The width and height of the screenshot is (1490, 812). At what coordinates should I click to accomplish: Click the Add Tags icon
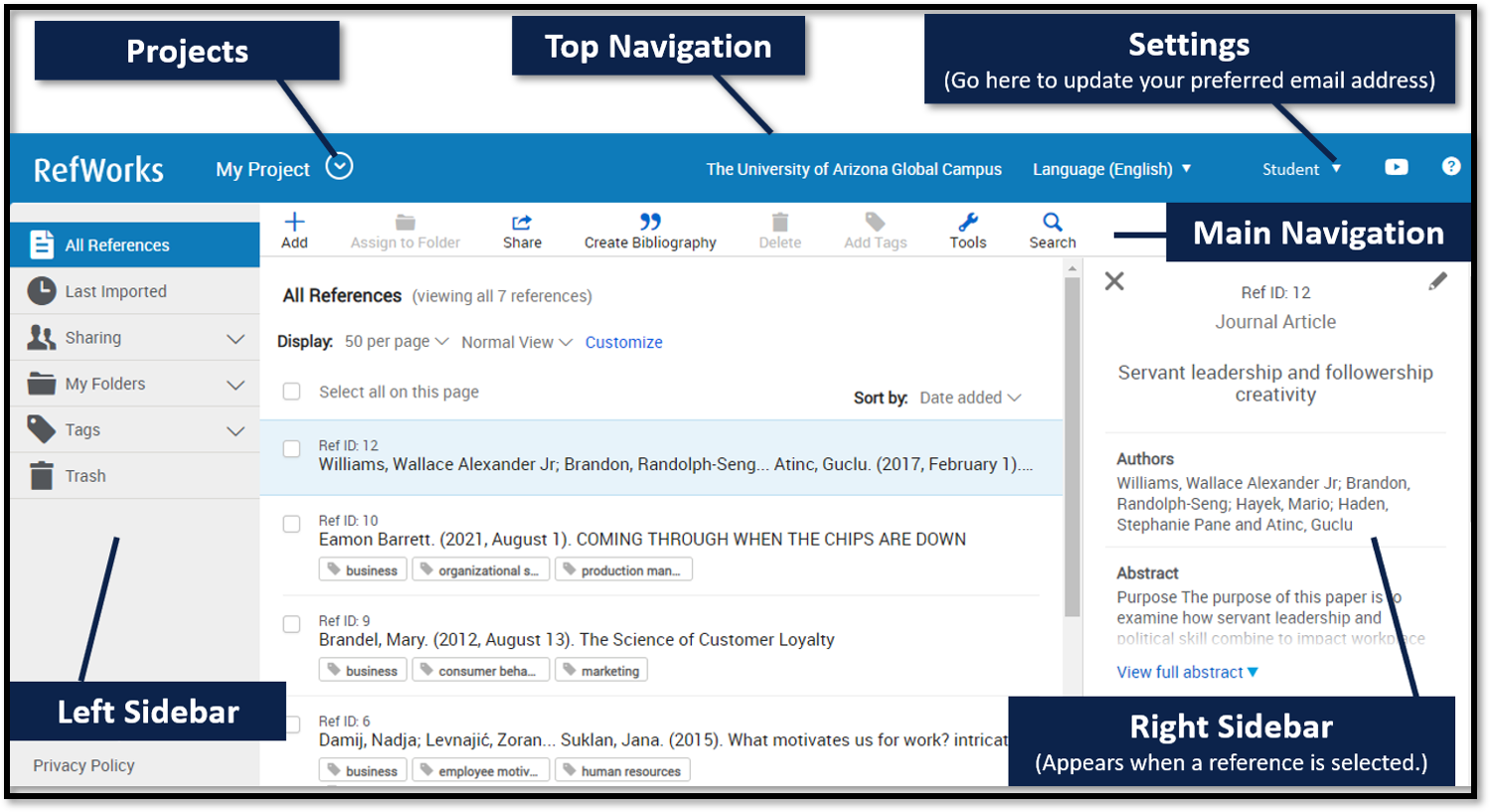coord(875,222)
